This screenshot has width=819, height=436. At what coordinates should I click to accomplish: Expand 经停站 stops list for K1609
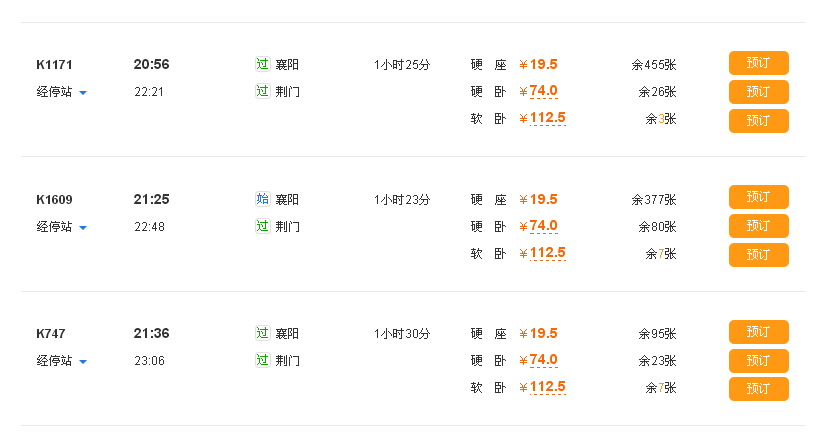pos(62,227)
